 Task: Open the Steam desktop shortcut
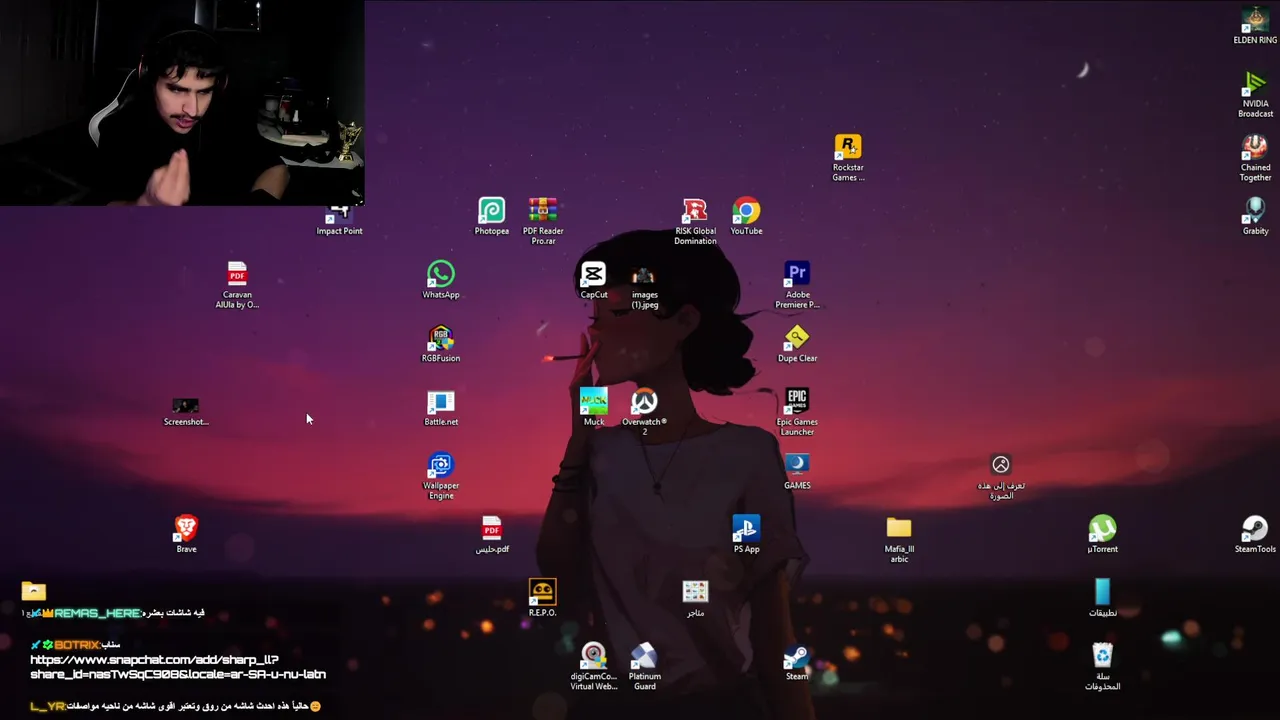click(797, 661)
